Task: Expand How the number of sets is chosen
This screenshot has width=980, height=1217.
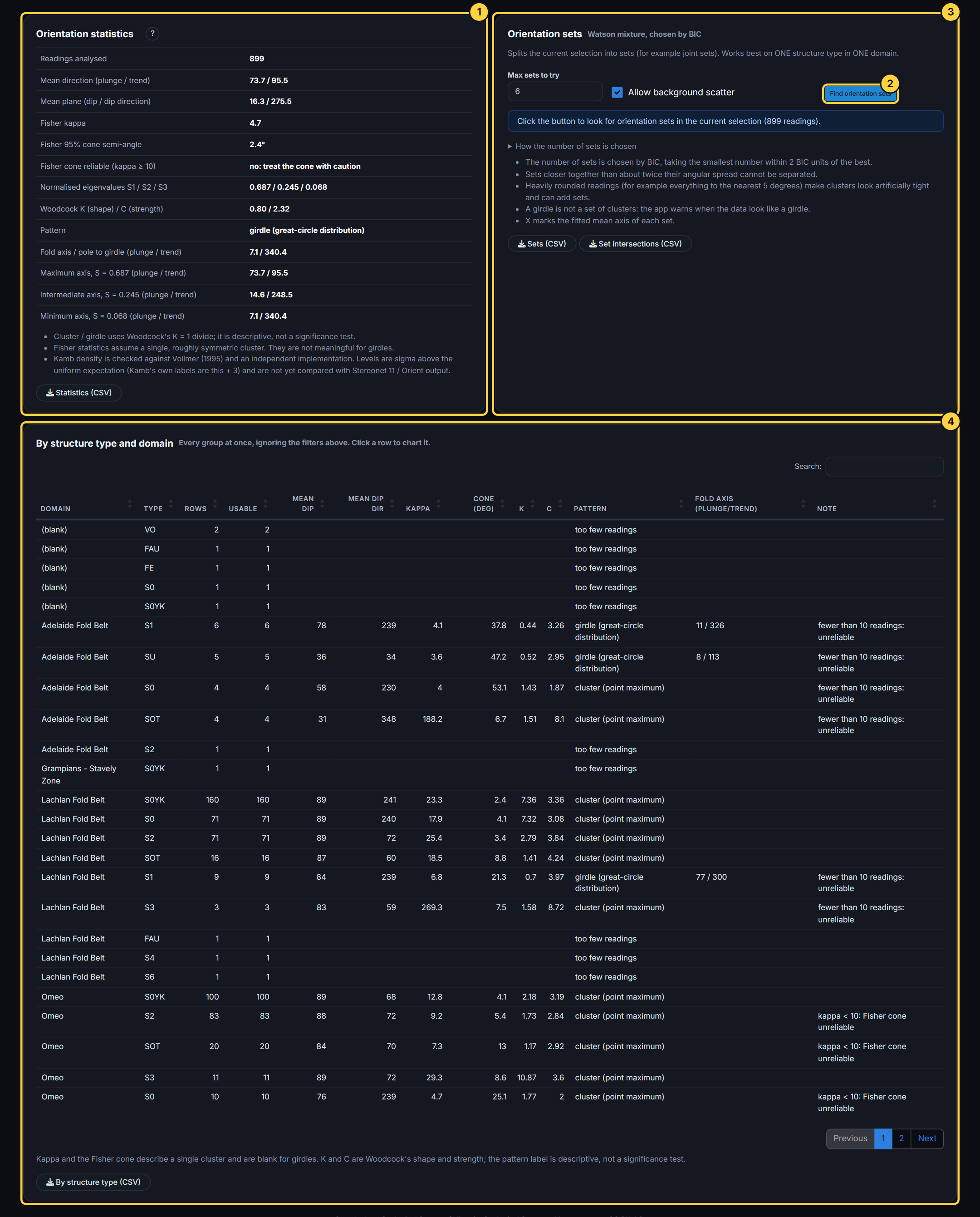Action: point(571,146)
